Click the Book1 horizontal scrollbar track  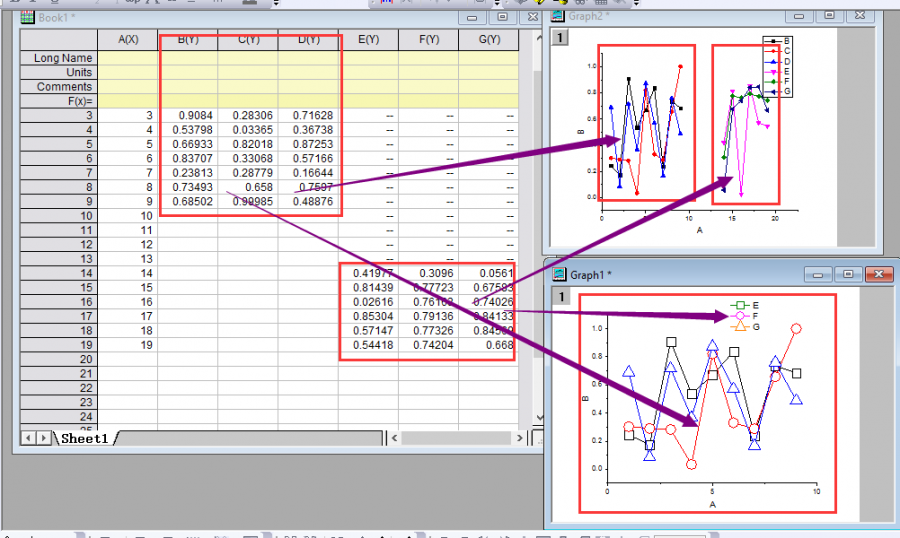point(456,438)
